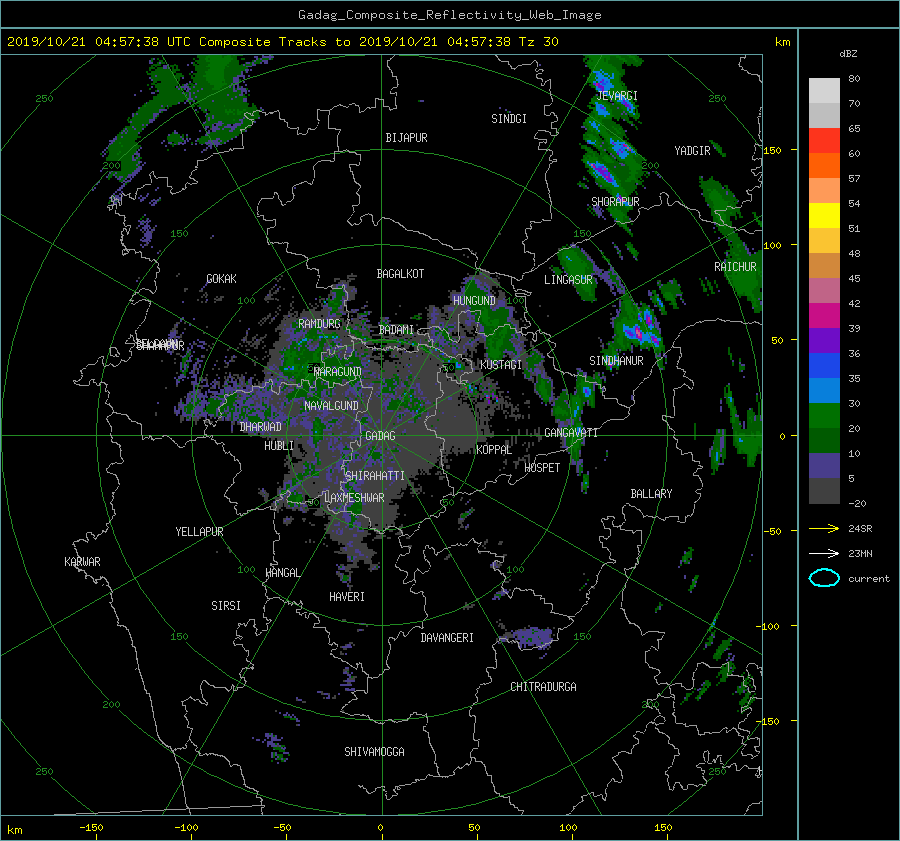Click the NAVALGUND city label
Image resolution: width=900 pixels, height=841 pixels.
coord(331,406)
